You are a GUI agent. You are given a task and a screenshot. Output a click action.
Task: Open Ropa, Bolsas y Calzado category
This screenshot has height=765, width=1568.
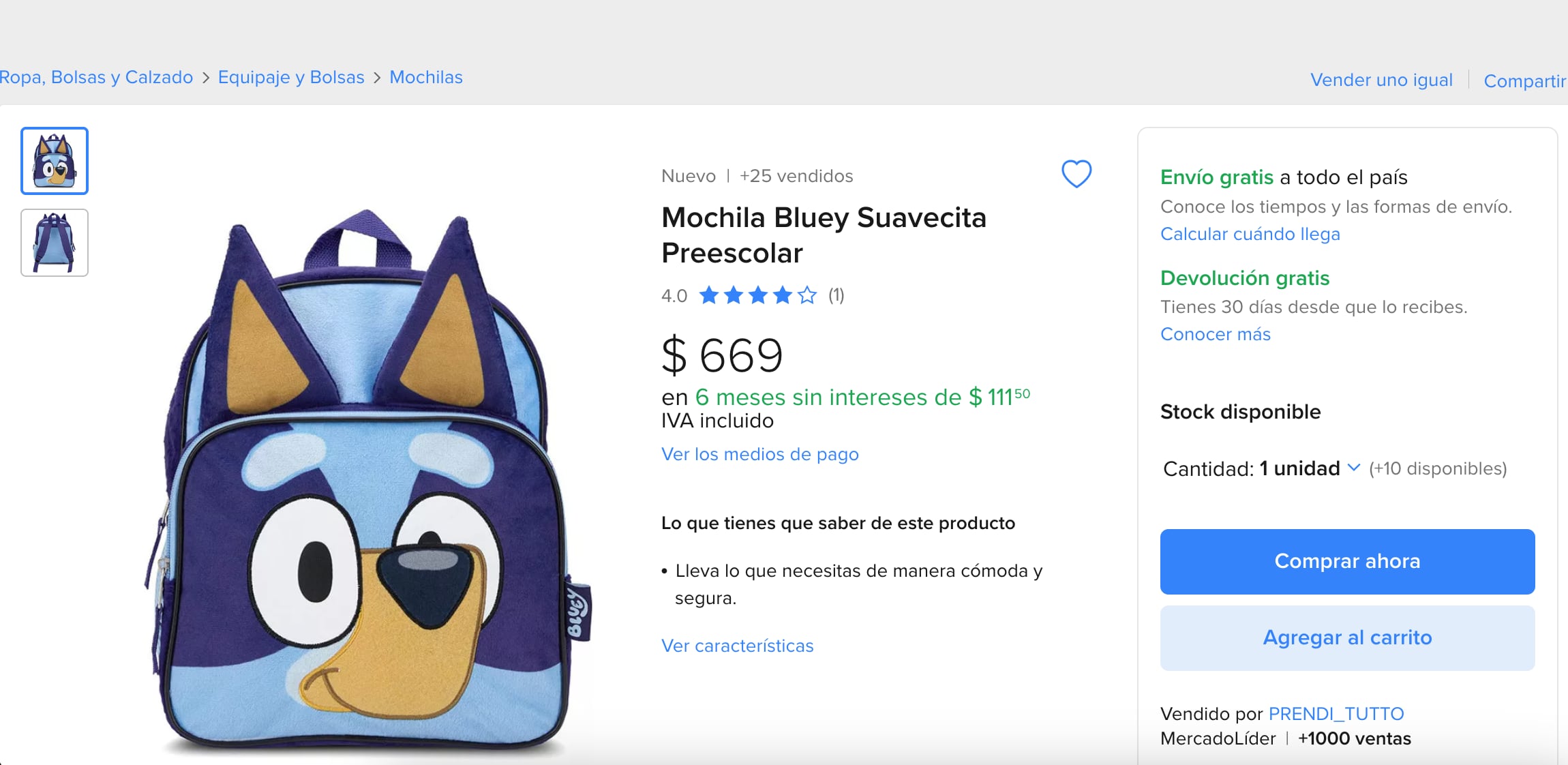pos(97,77)
